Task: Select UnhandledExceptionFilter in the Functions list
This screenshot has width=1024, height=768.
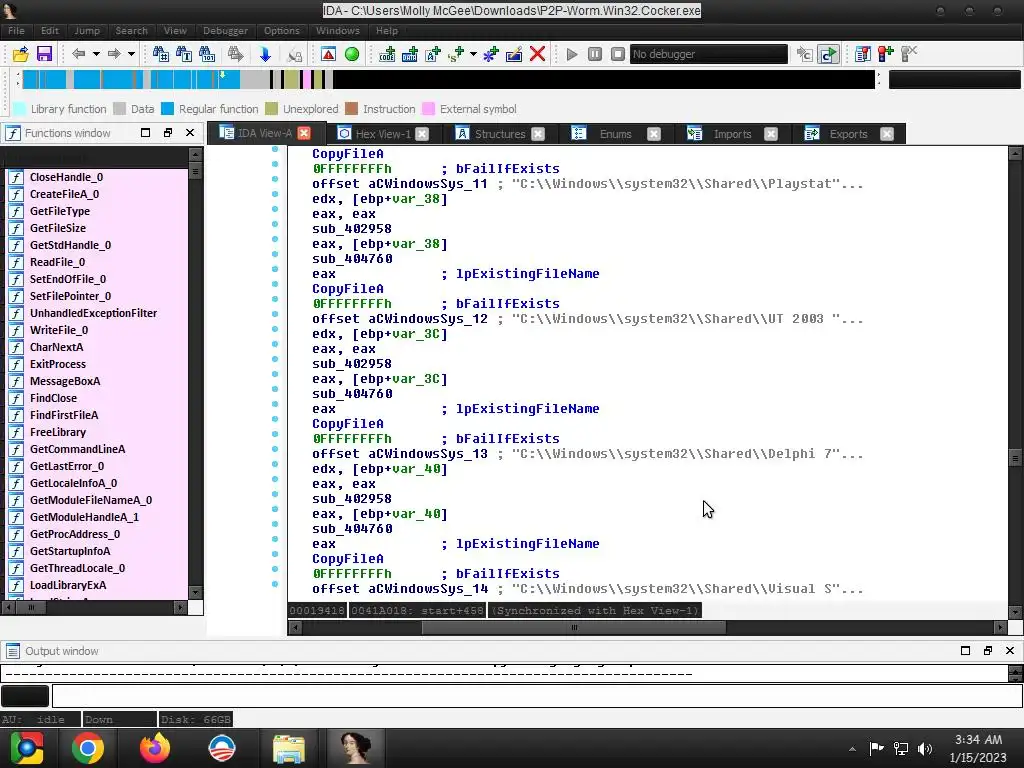Action: tap(93, 313)
